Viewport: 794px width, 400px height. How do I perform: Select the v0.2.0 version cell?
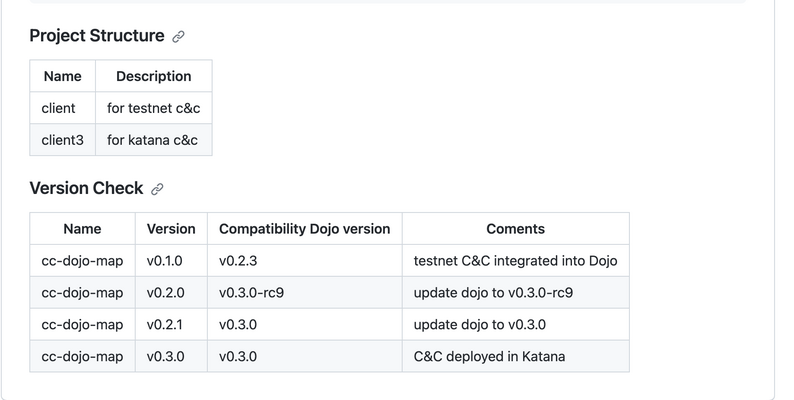pyautogui.click(x=165, y=293)
